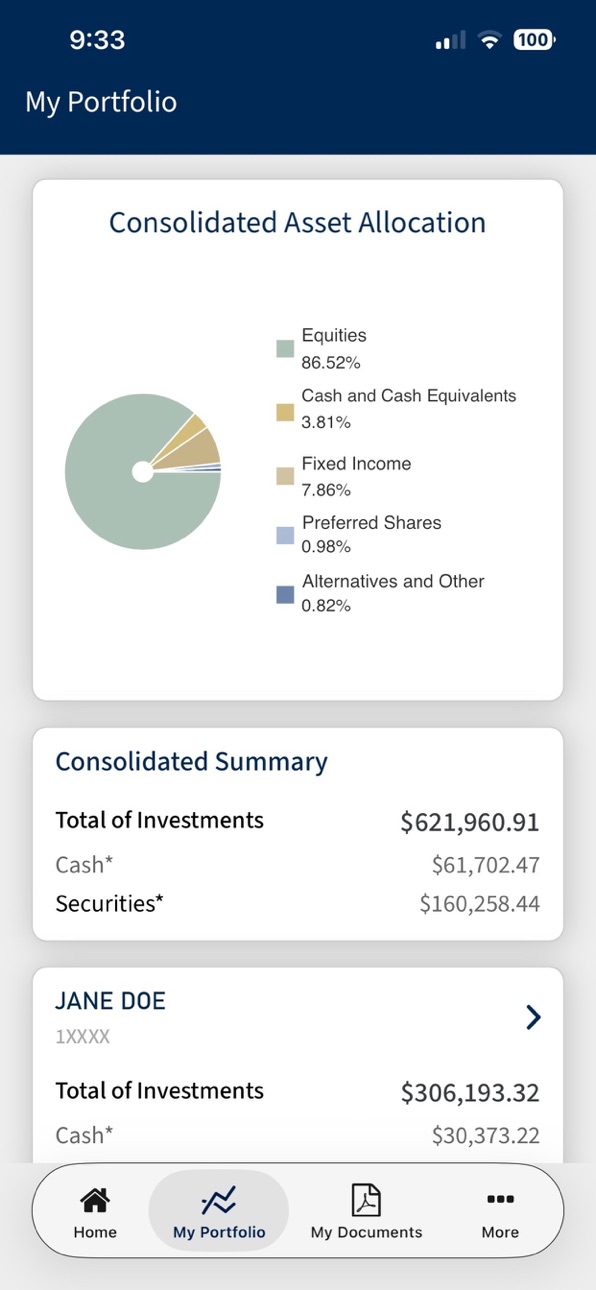
Task: Tap the battery indicator icon
Action: (534, 40)
